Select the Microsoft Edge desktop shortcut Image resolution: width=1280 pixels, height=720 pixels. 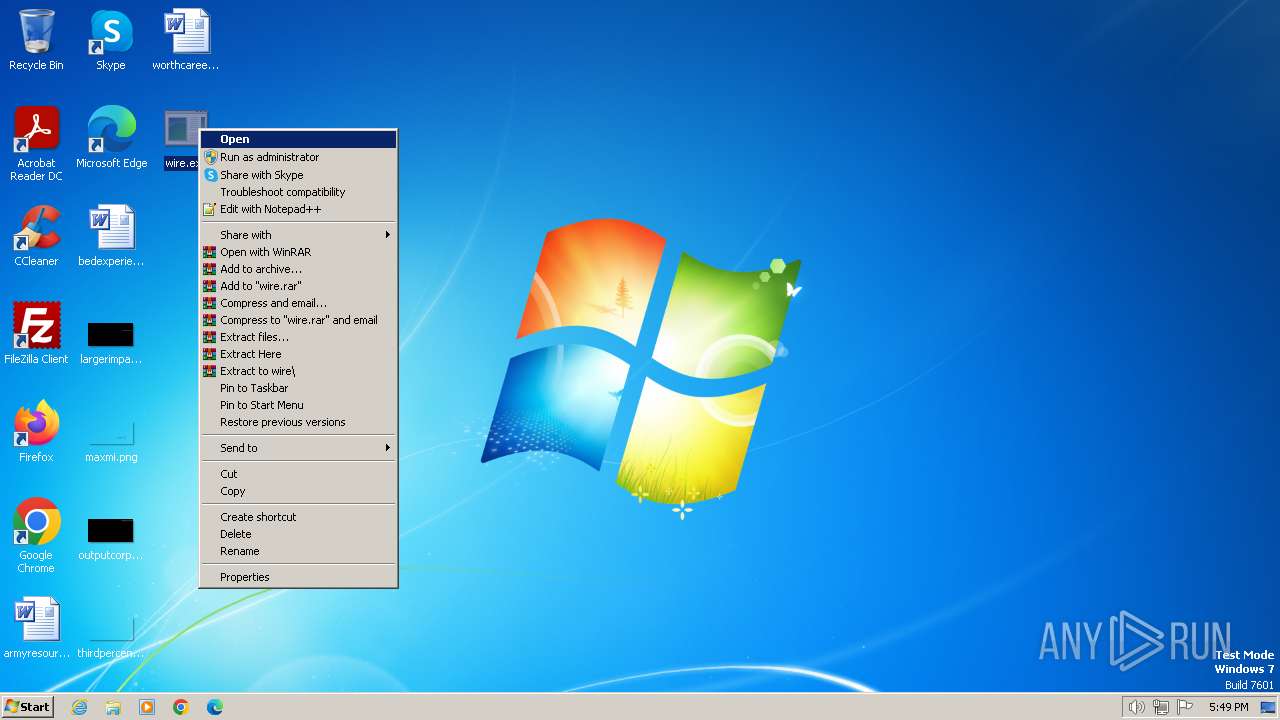(x=111, y=138)
